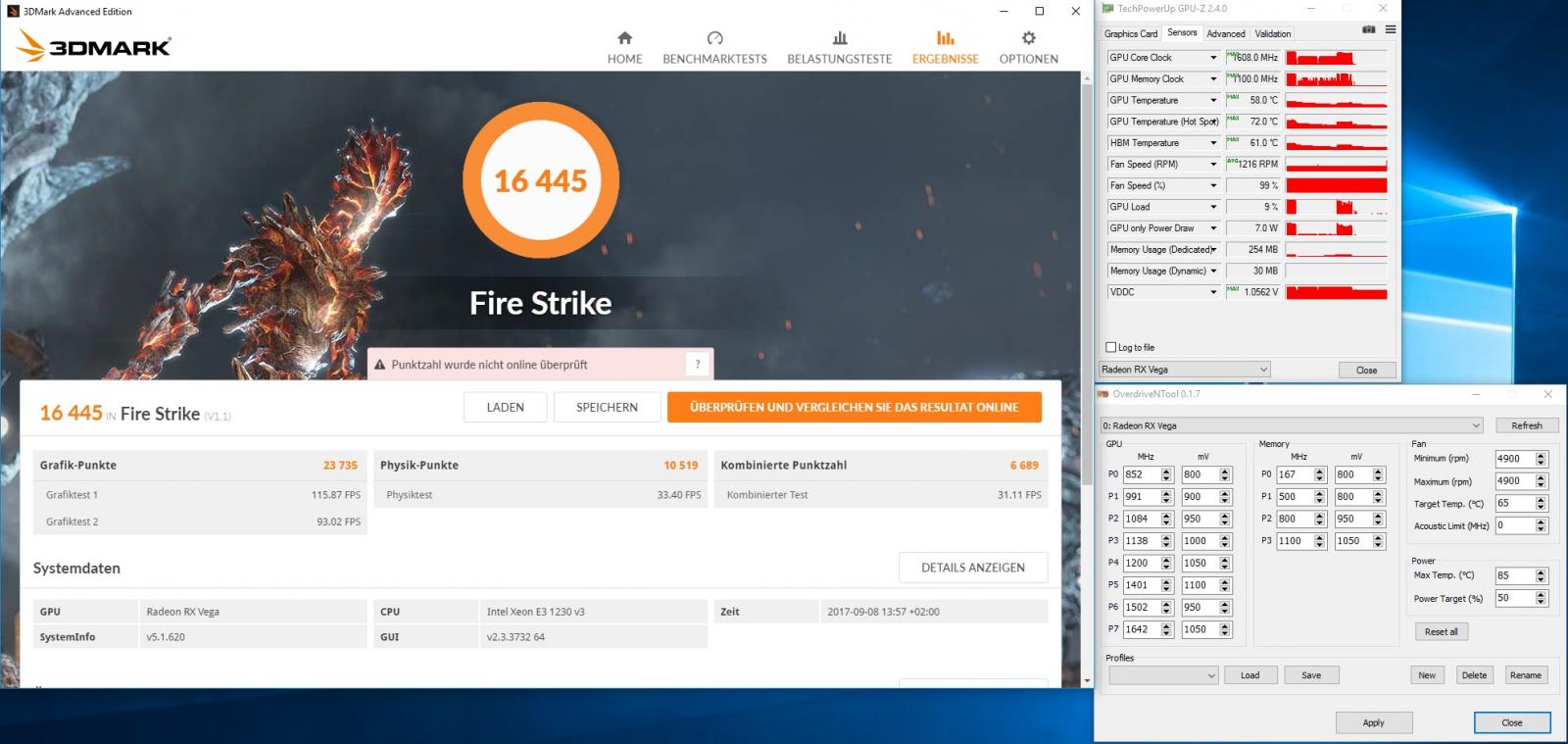
Task: Click the warning triangle in validation notice
Action: tap(379, 365)
